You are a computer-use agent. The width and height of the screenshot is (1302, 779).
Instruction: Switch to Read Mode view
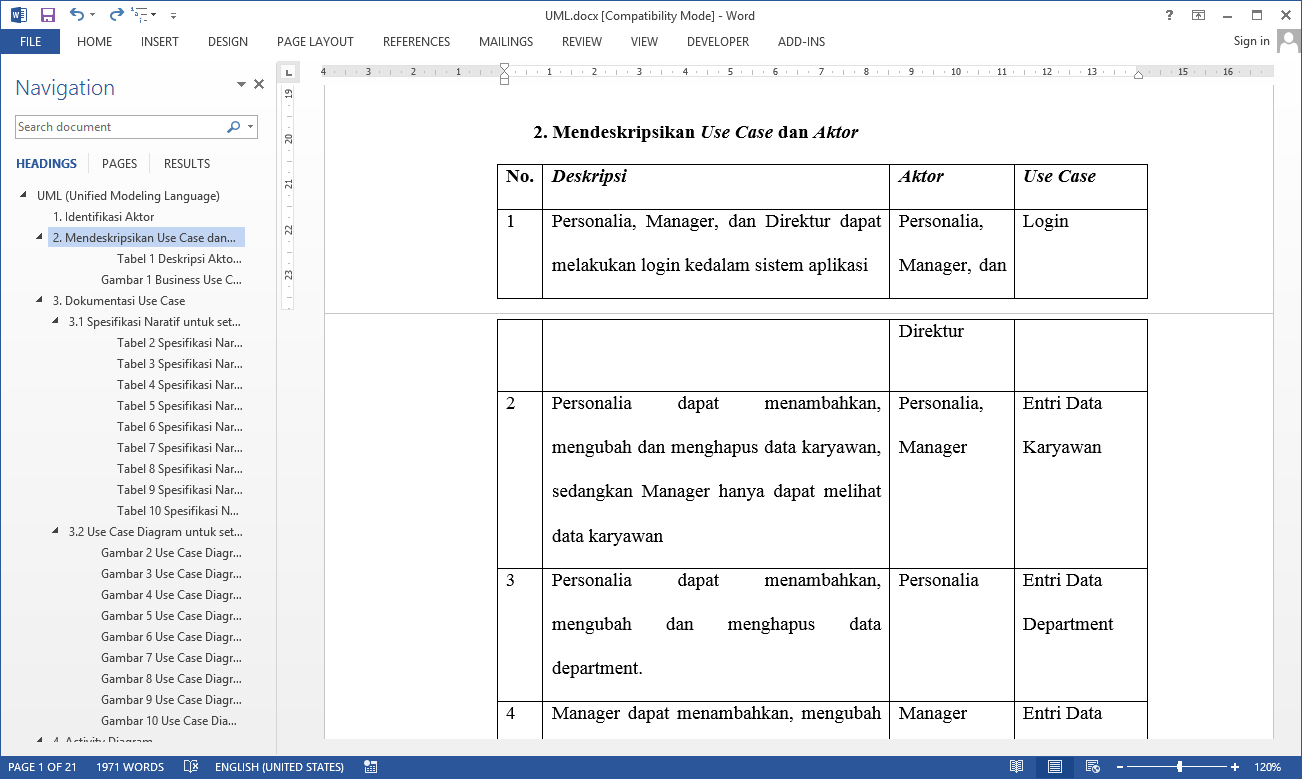[x=1016, y=767]
